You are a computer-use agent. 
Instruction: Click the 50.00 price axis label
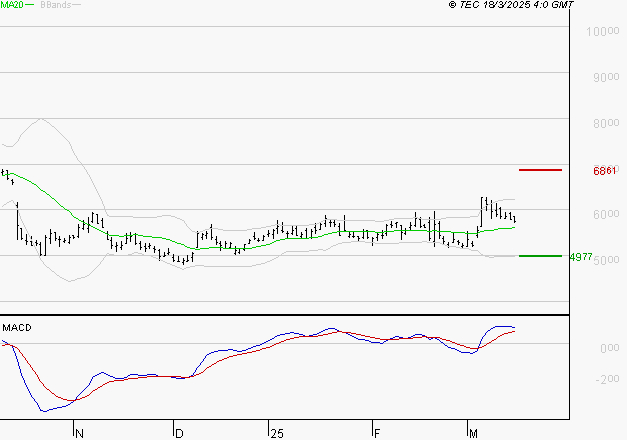point(606,260)
